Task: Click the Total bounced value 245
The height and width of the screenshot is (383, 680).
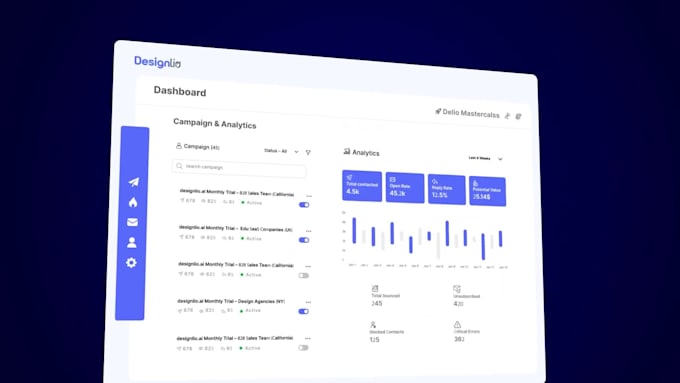Action: pos(376,303)
